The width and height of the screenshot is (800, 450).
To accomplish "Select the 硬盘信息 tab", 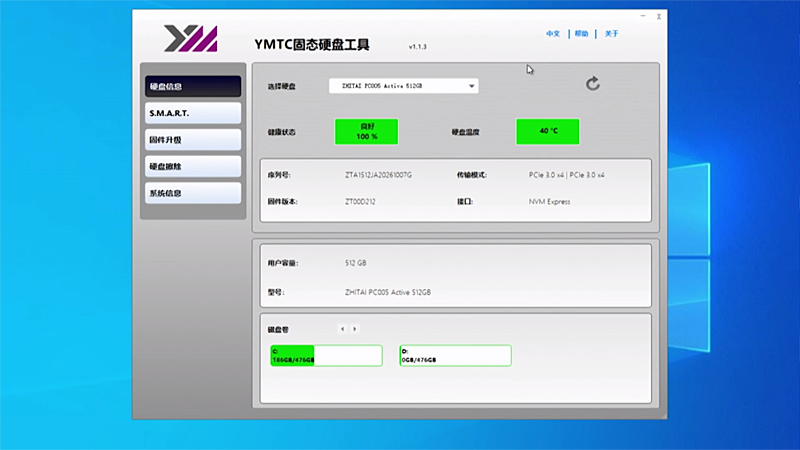I will (193, 86).
